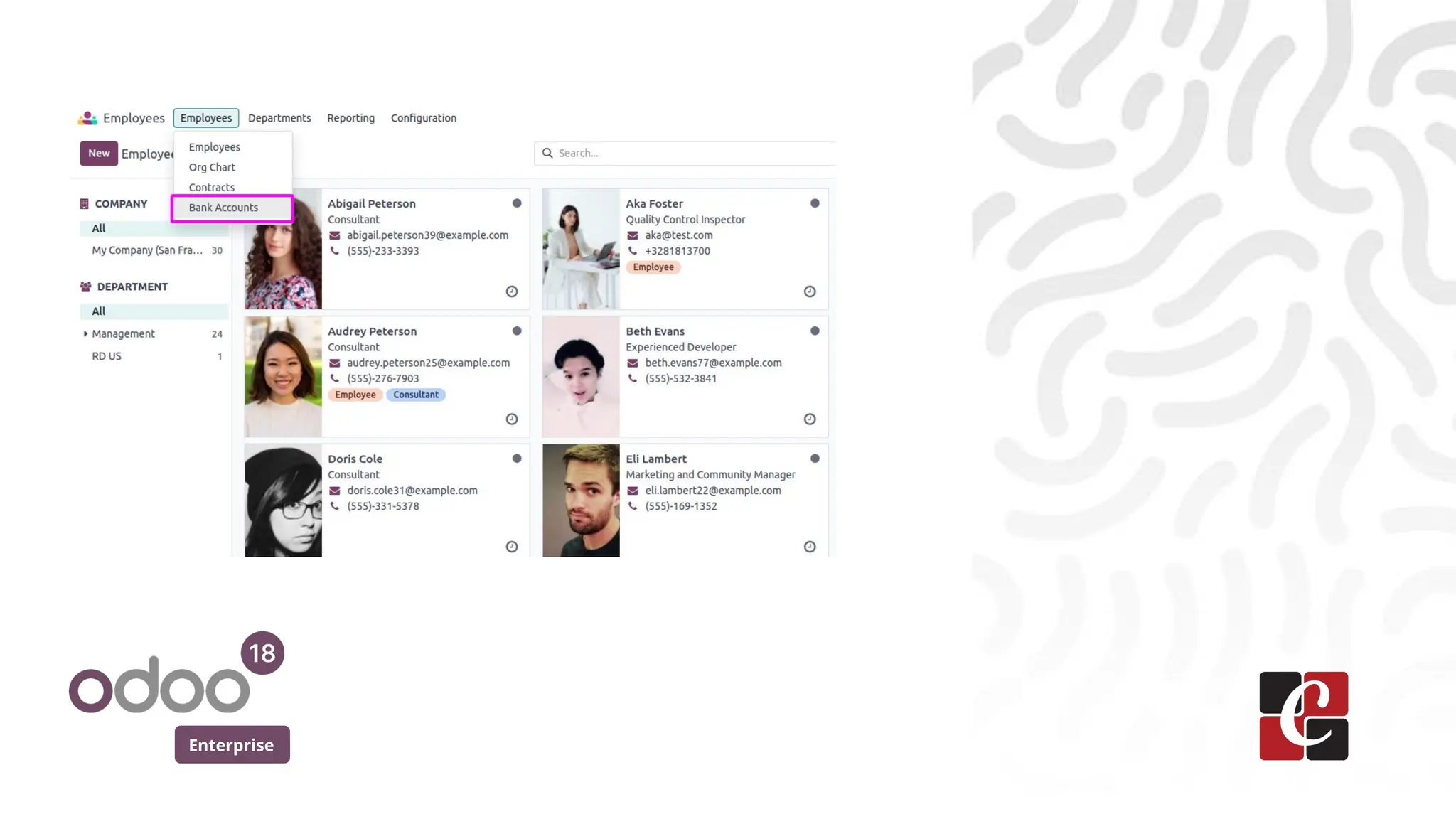
Task: Open activity clock on Doris Cole card
Action: tap(511, 547)
